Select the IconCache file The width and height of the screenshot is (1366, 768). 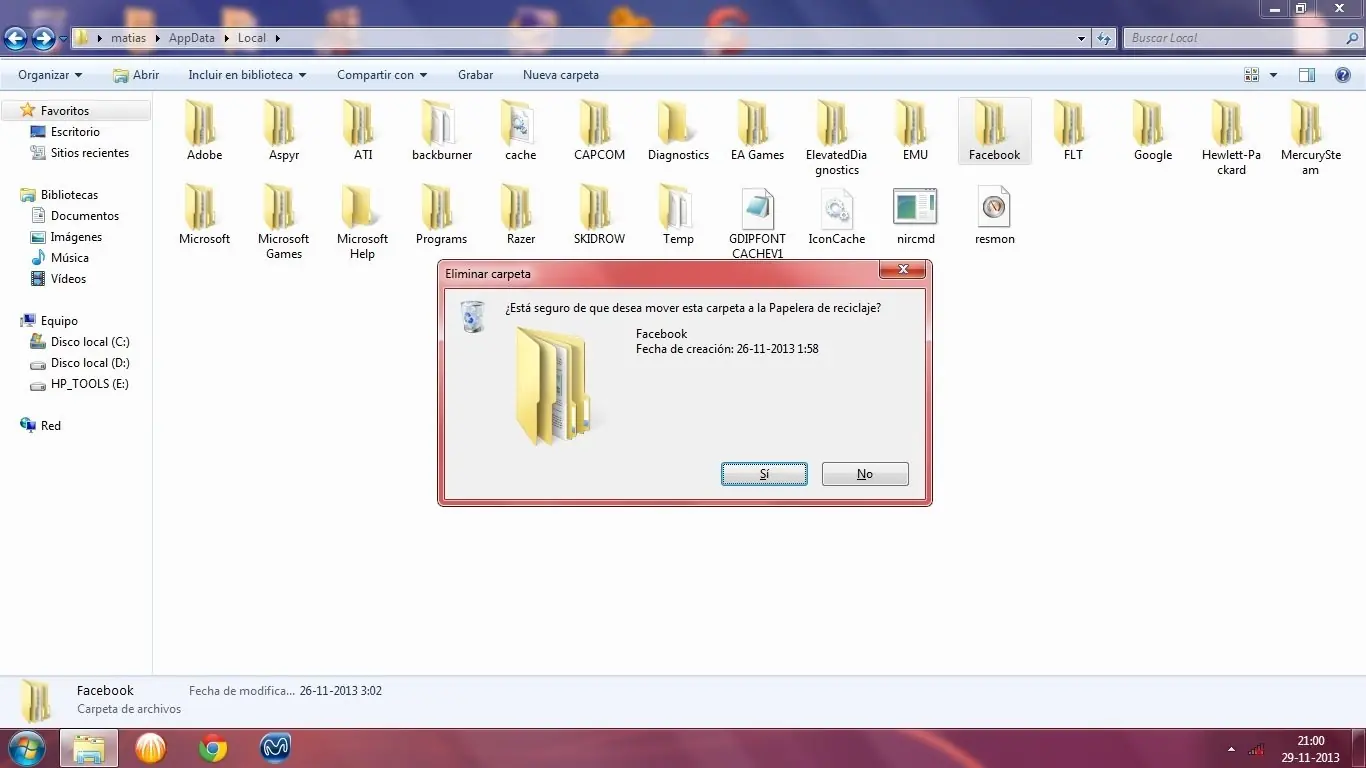click(836, 215)
